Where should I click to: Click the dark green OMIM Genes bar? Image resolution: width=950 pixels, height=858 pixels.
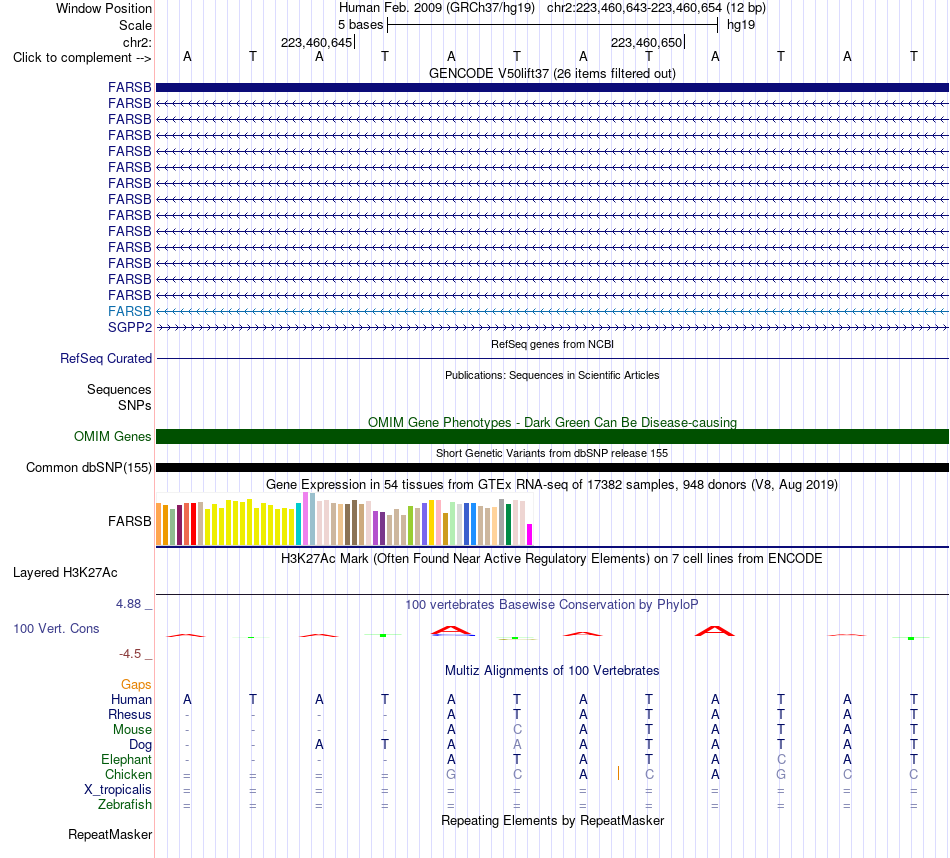coord(552,436)
